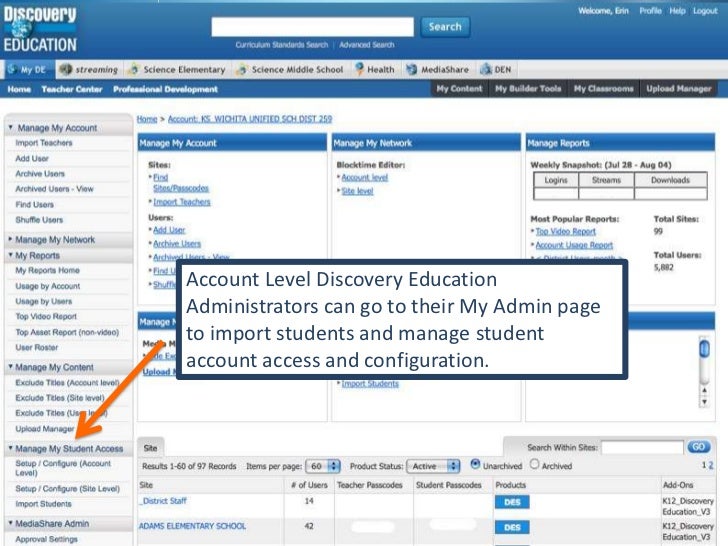Open the Import Students link in center panel

point(370,384)
